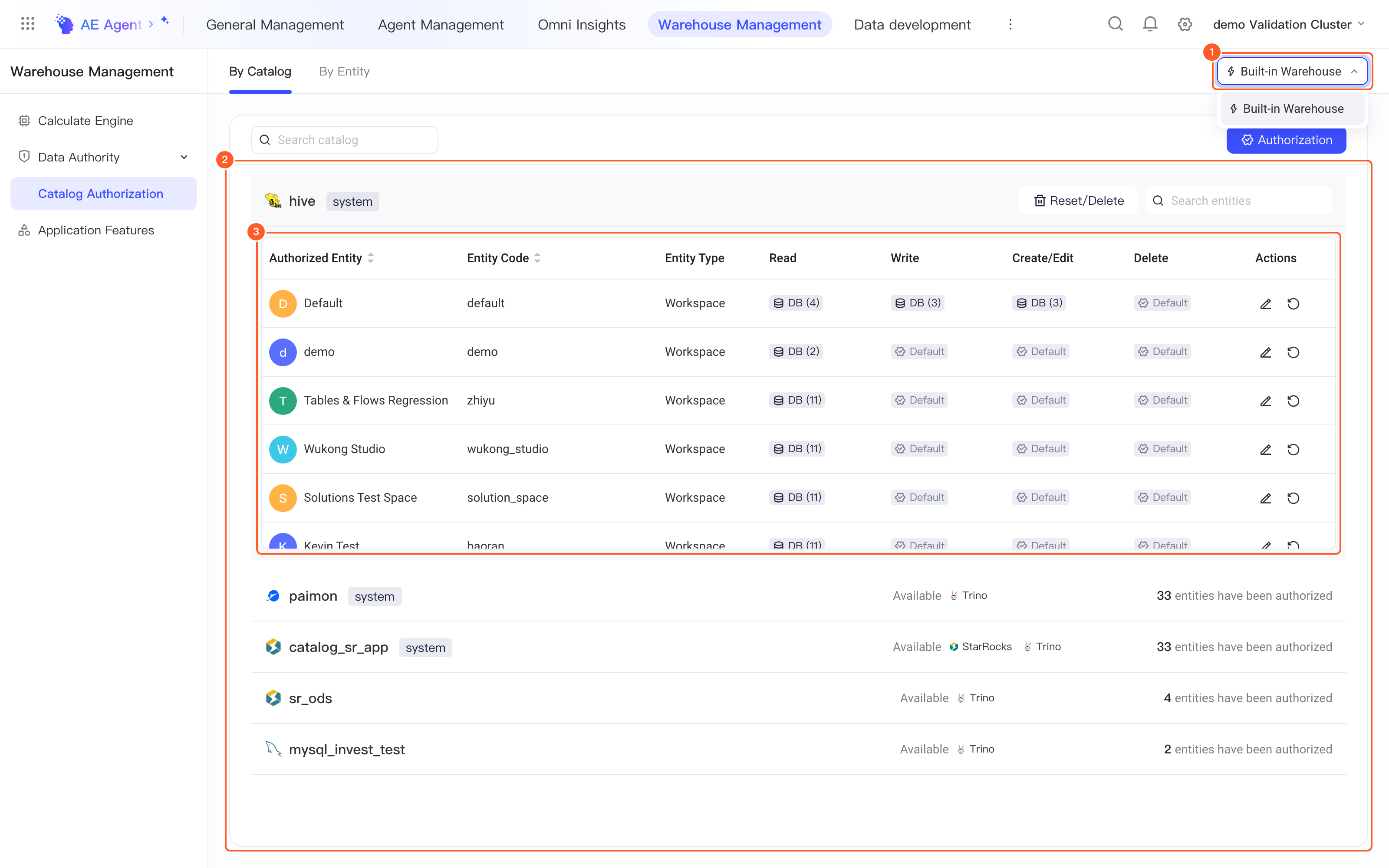The image size is (1389, 868).
Task: Reset authorization for Tables & Flows Regression
Action: click(x=1293, y=401)
